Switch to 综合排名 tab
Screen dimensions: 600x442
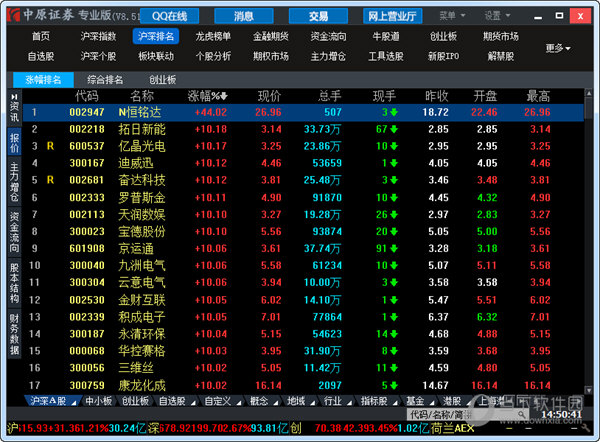(105, 80)
